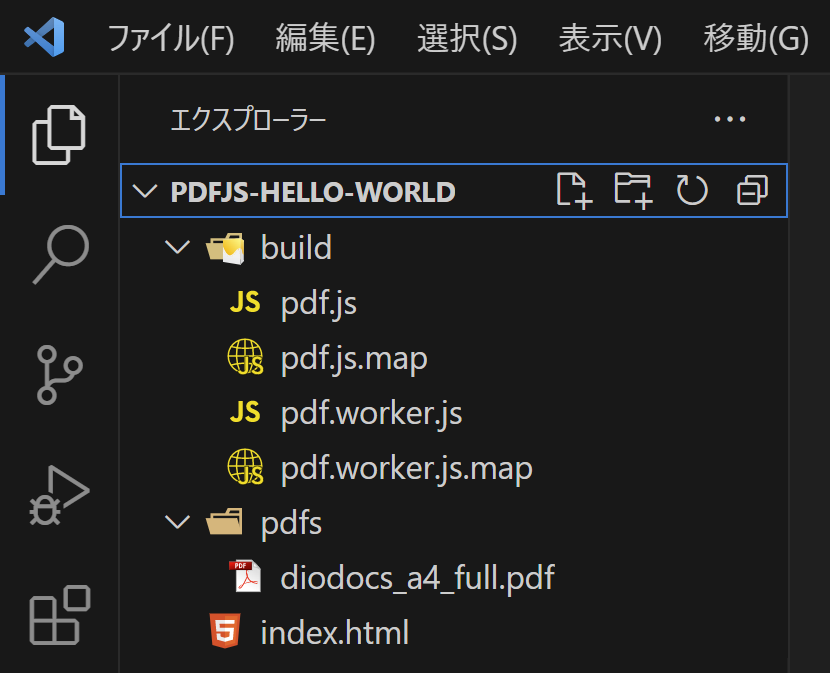
Task: Click the build folder icon
Action: pos(225,248)
